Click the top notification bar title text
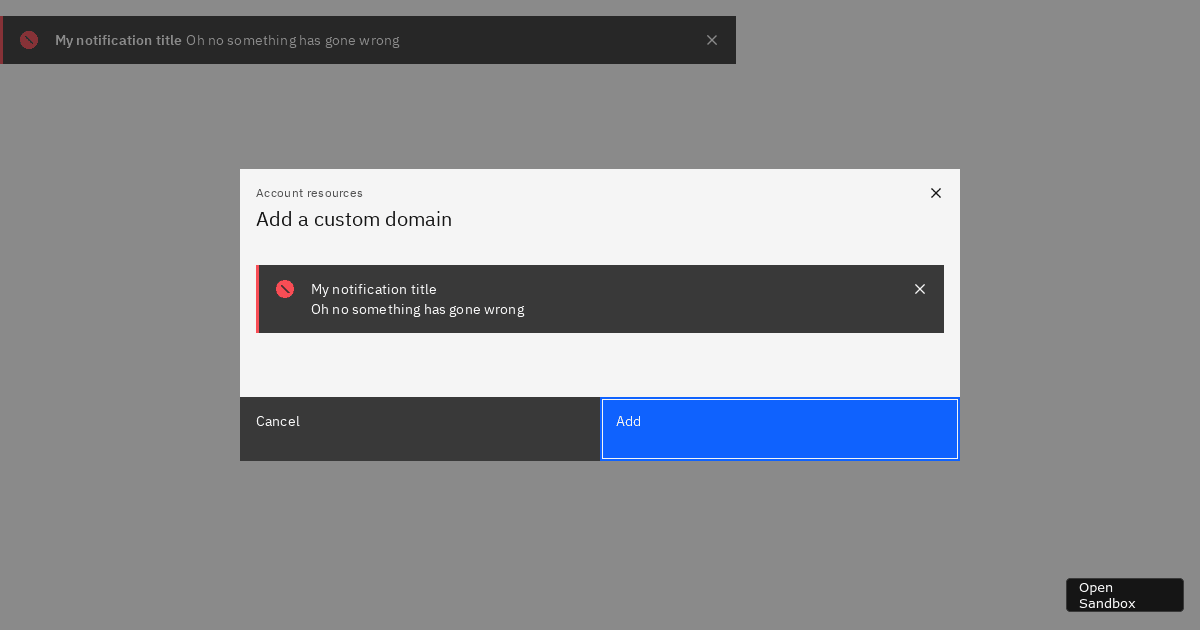 click(x=118, y=40)
